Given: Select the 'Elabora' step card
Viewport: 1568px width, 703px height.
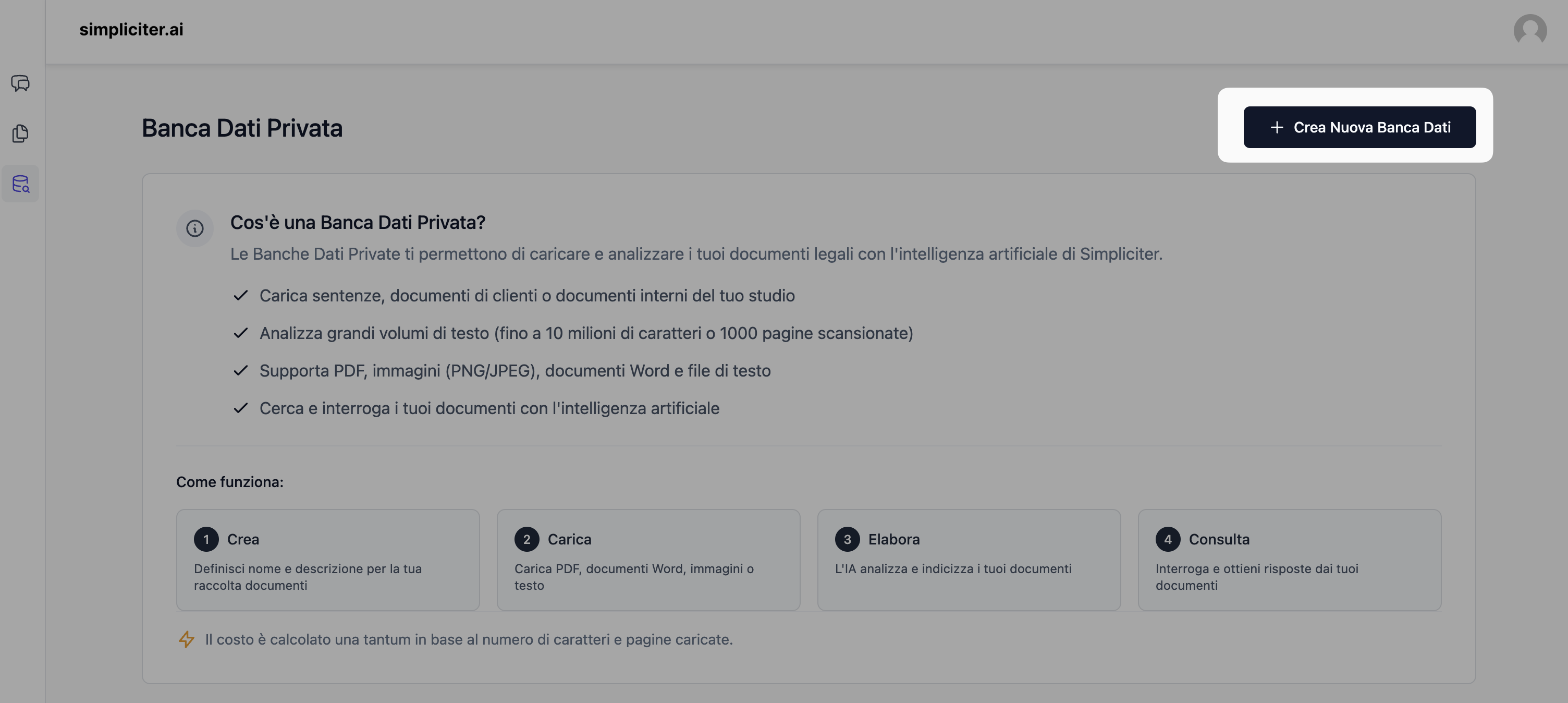Looking at the screenshot, I should click(969, 560).
